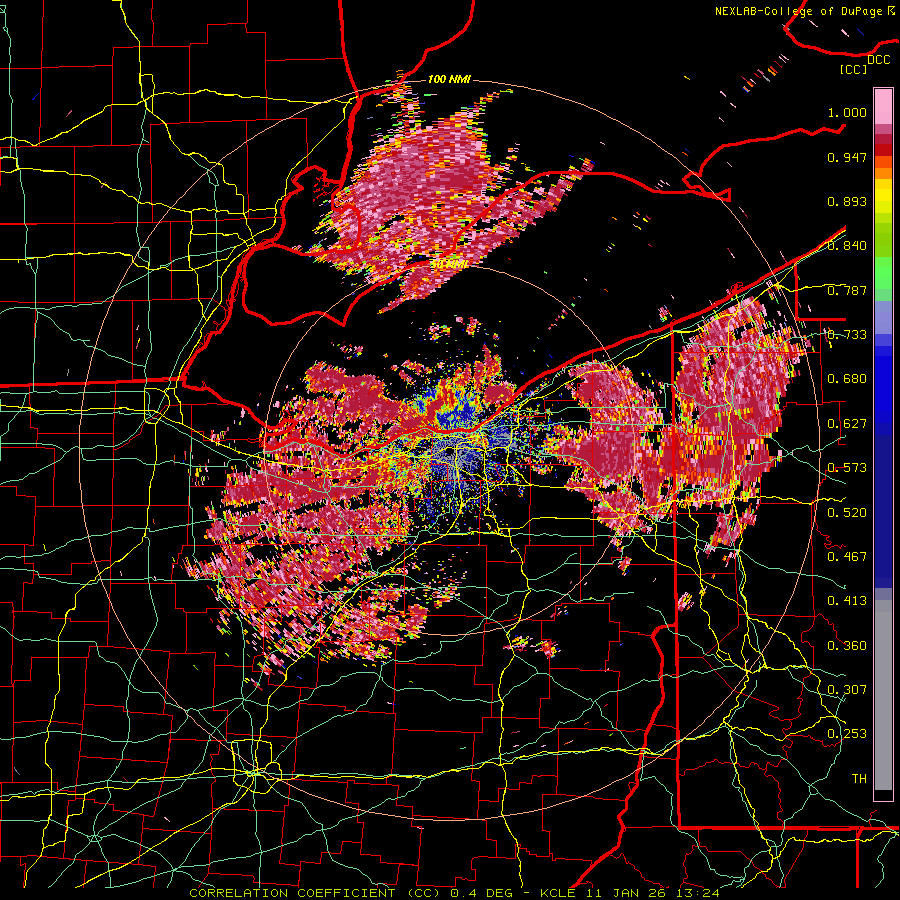Click the 0.787 legend value
This screenshot has width=900, height=900.
847,290
